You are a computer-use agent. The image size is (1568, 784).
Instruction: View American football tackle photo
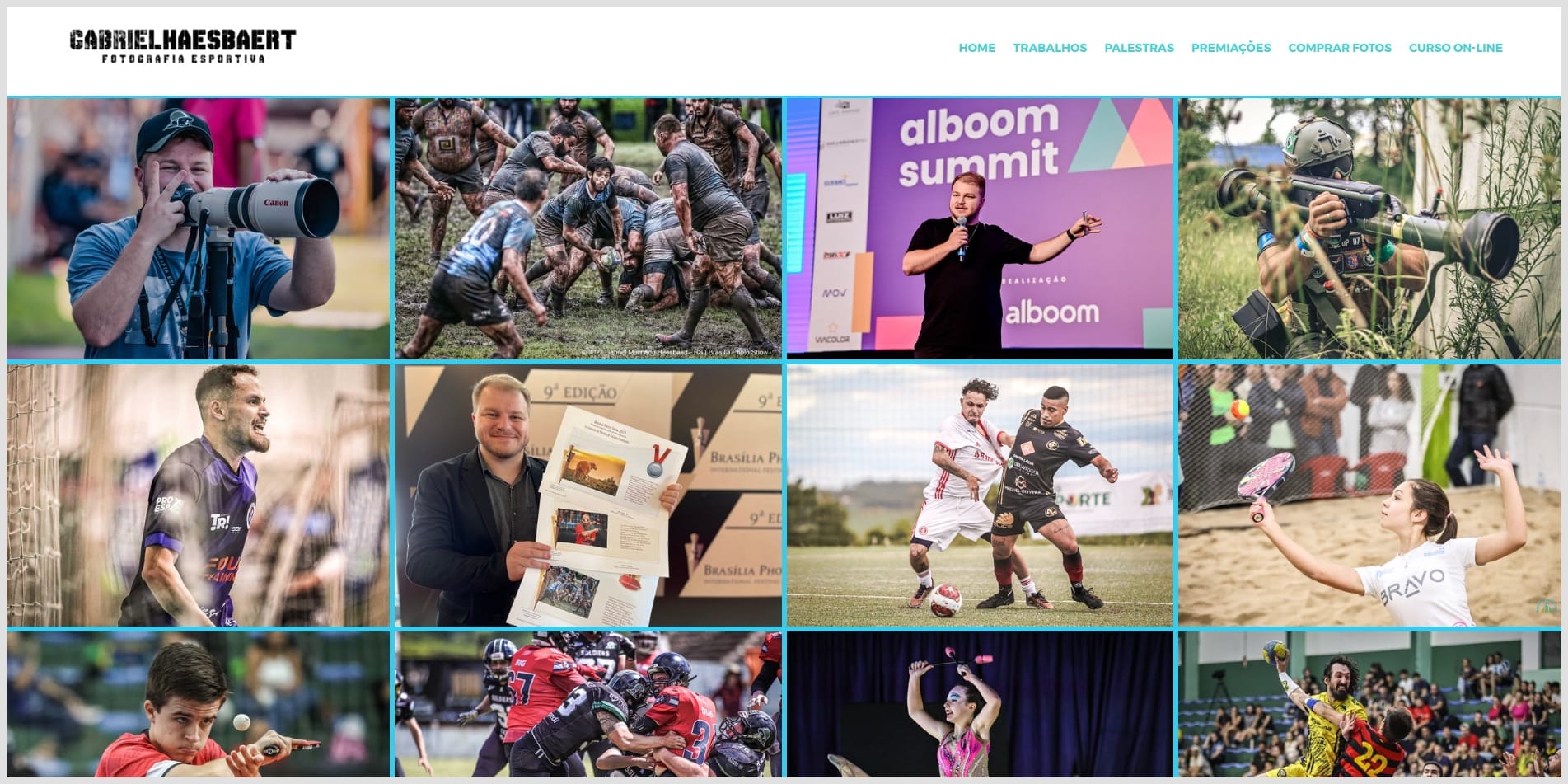[x=587, y=705]
